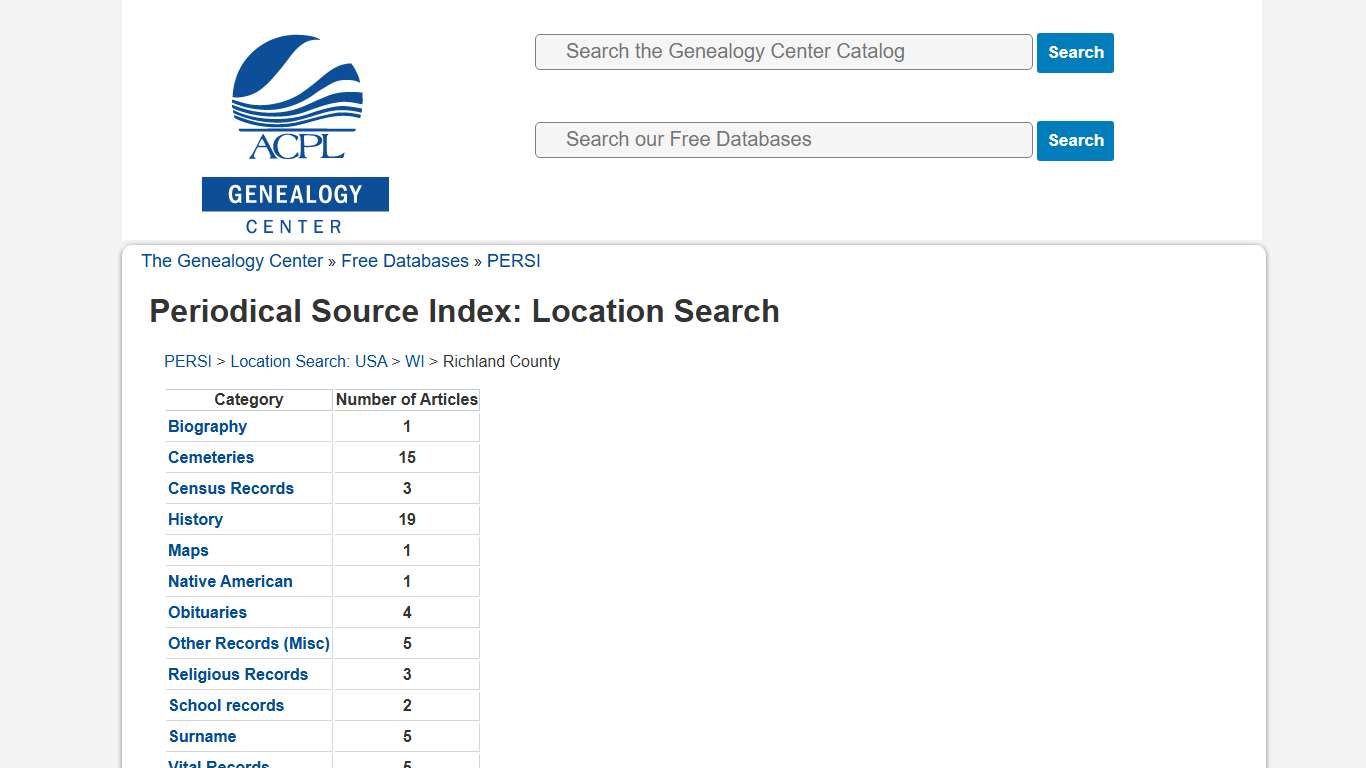
Task: Open the Other Records (Misc) category
Action: point(249,643)
